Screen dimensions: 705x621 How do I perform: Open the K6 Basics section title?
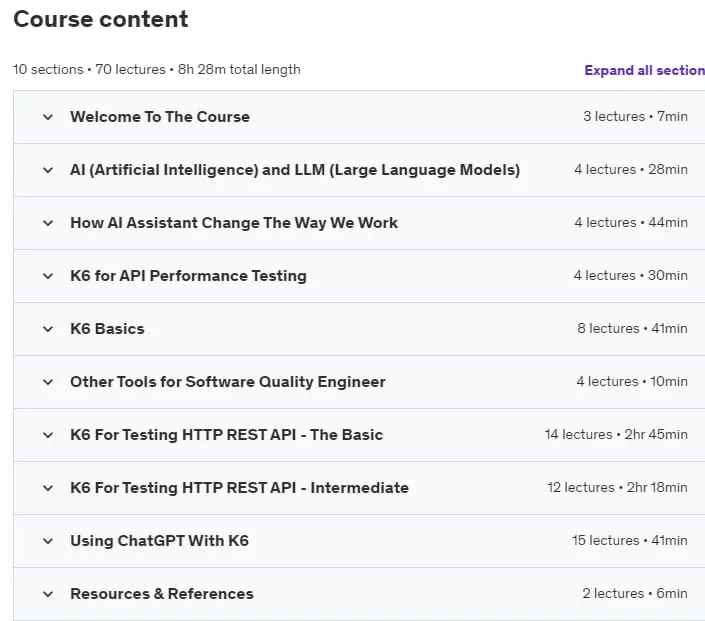(107, 329)
